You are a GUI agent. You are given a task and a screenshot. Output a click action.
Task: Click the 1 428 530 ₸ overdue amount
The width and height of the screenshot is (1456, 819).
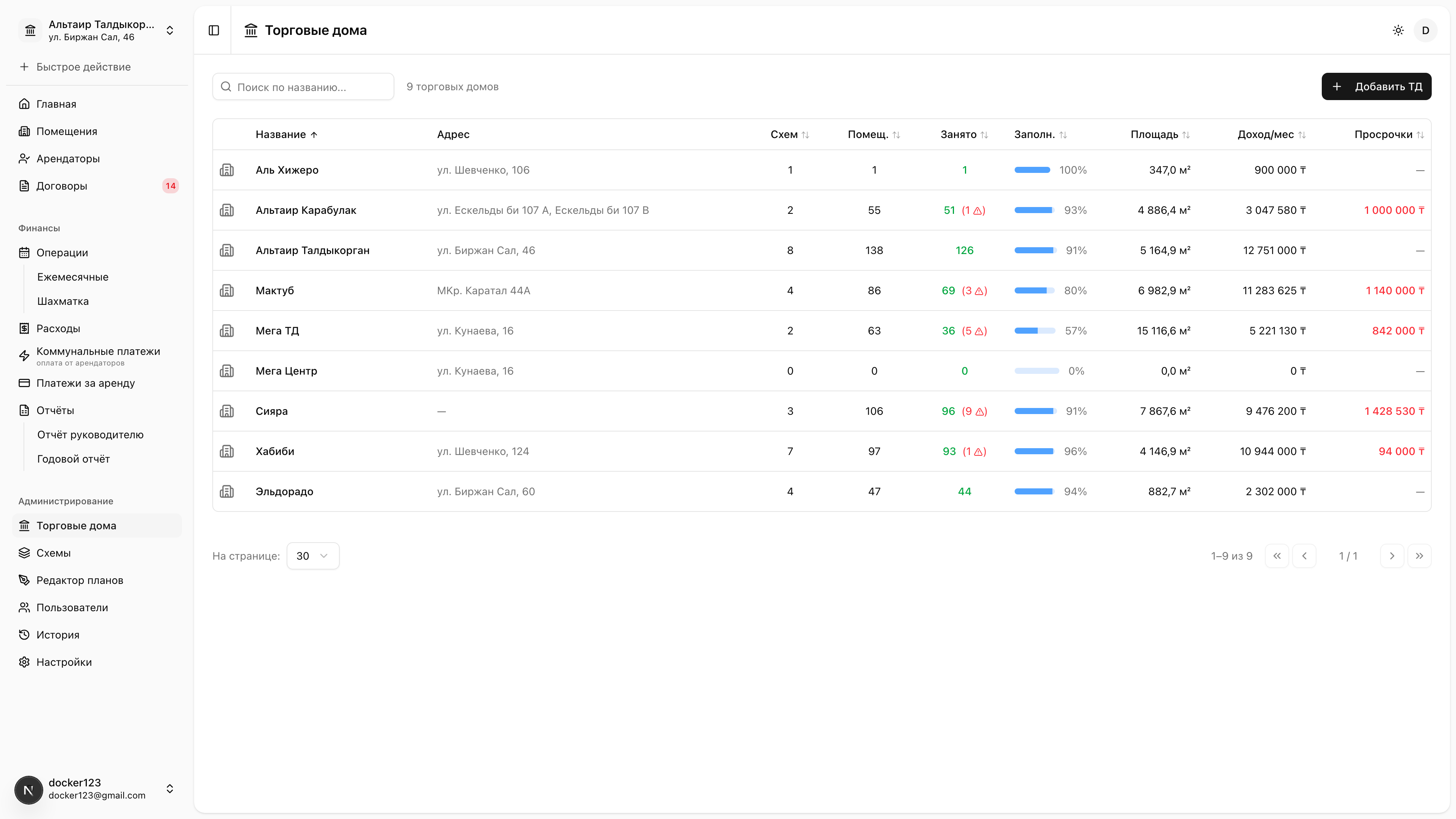pyautogui.click(x=1395, y=411)
